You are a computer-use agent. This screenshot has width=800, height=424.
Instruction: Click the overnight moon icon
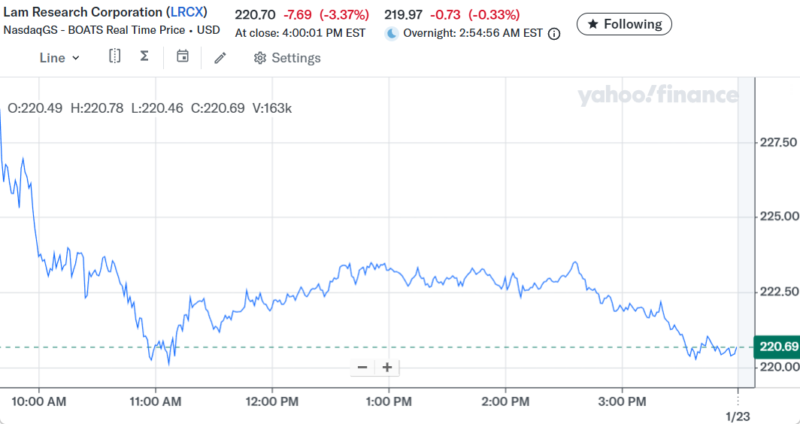pyautogui.click(x=392, y=33)
